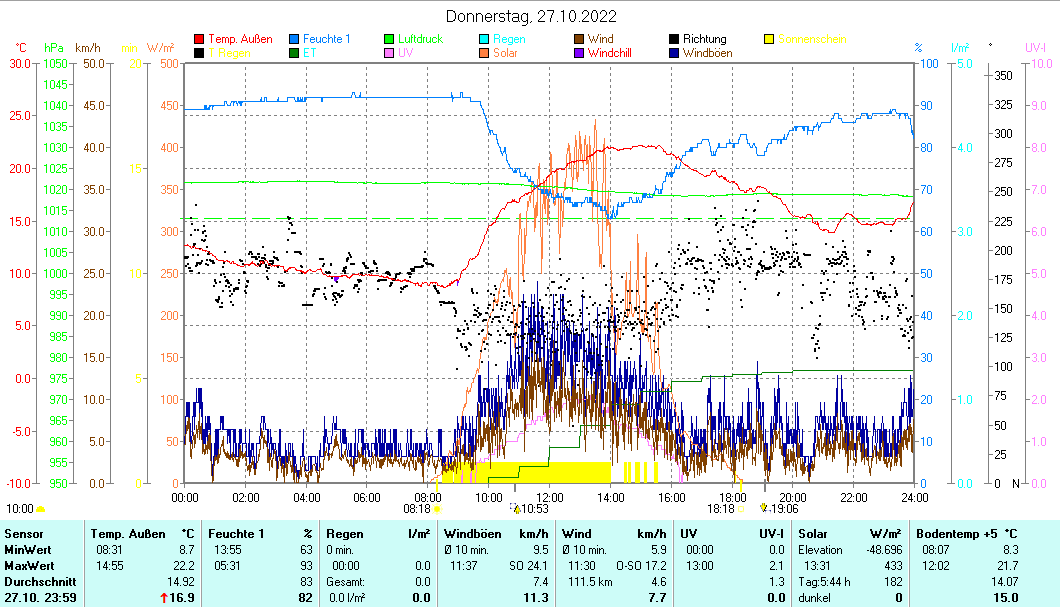Click the yellow icon next to 10:00
This screenshot has width=1060, height=607.
point(41,508)
